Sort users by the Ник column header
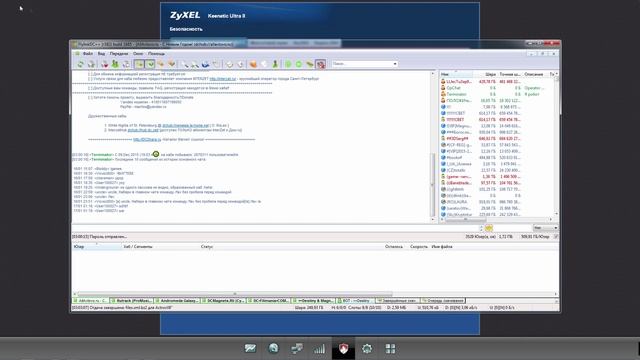Screen dimensions: 640x360 tap(456, 74)
